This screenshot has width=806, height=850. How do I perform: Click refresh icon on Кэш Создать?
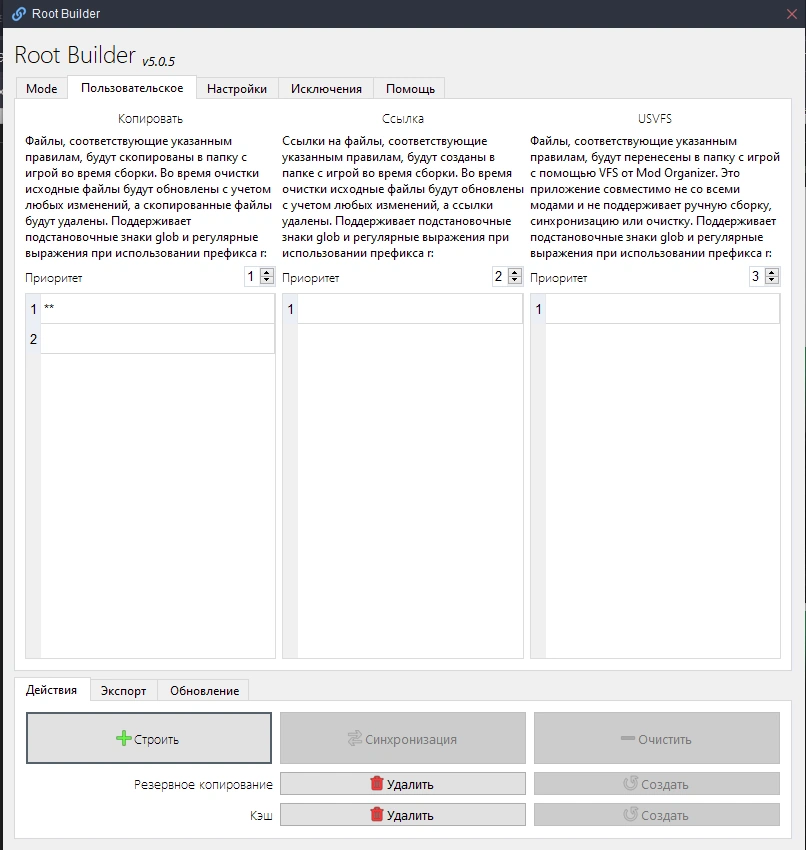[630, 814]
